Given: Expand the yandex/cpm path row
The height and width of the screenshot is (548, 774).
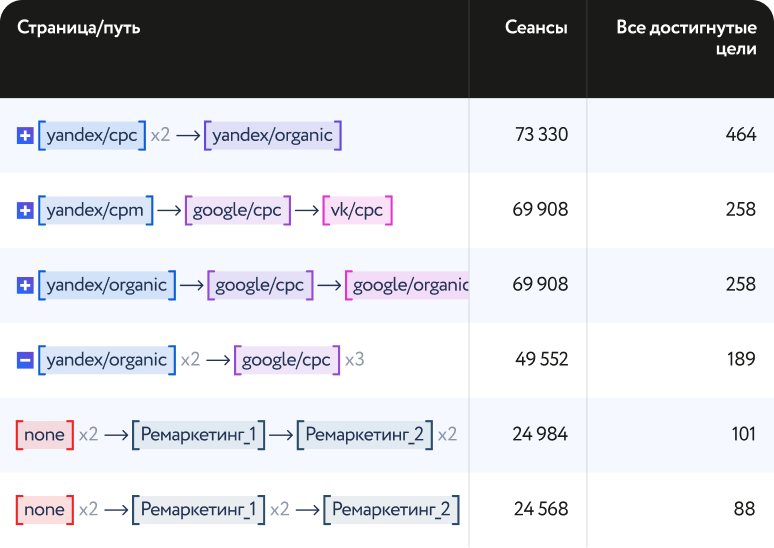Looking at the screenshot, I should 25,210.
